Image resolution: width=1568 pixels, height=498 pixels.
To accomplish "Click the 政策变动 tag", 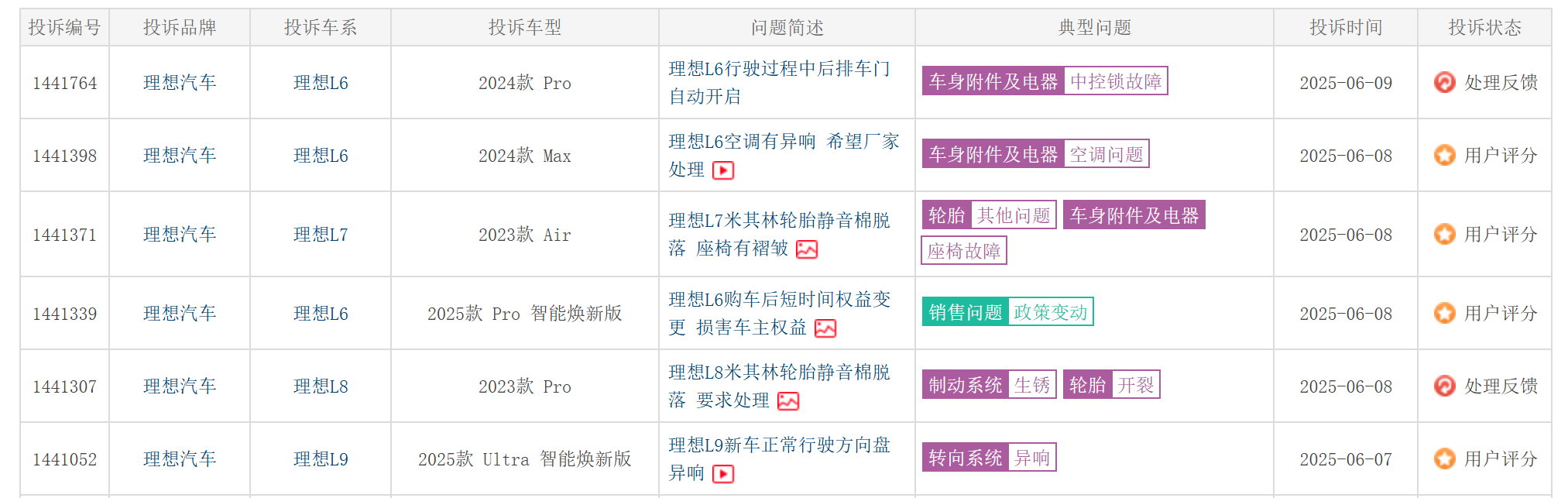I will click(1051, 312).
